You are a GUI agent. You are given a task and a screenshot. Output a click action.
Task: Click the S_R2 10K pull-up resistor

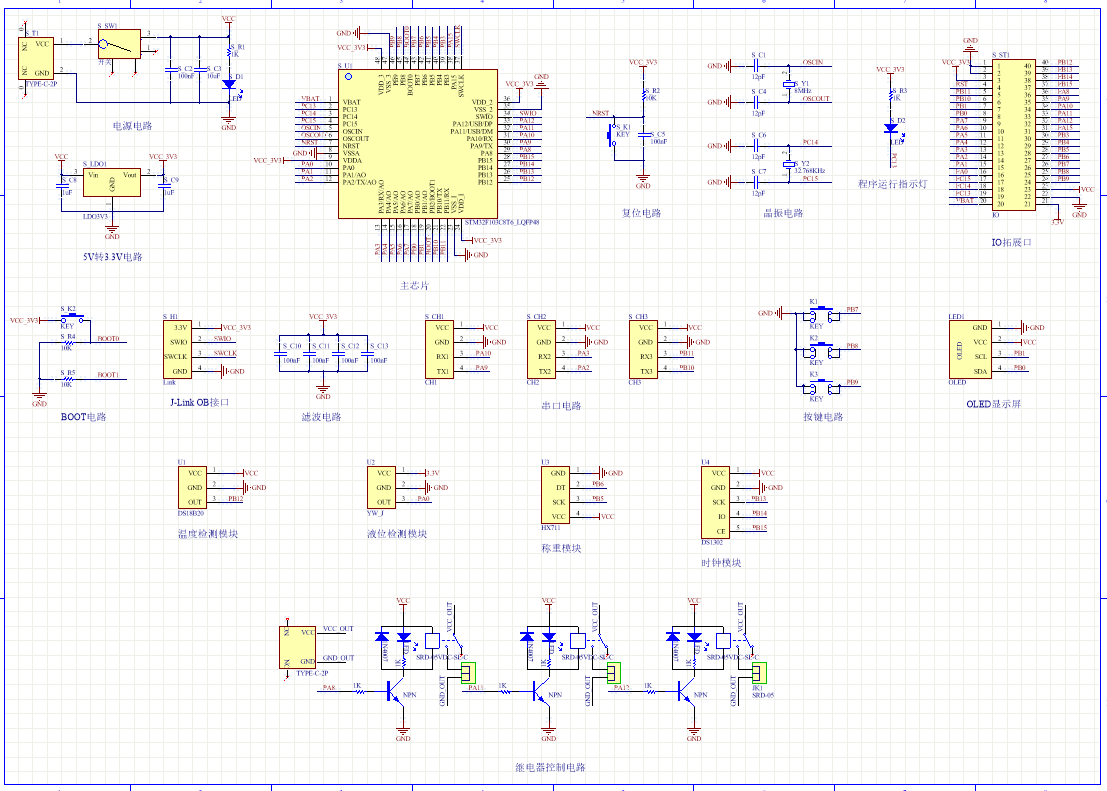click(x=643, y=95)
